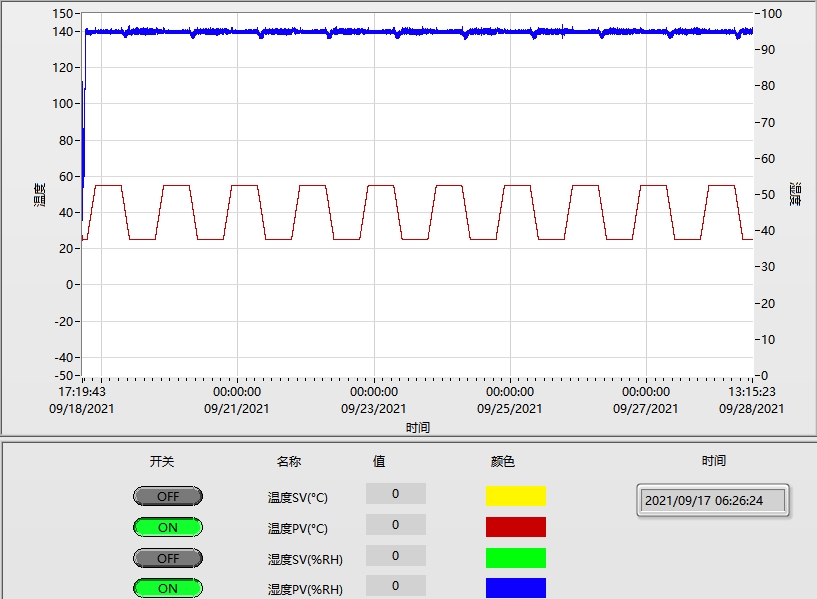Screen dimensions: 817x599
Task: Click the 17:19:43 x-axis start label
Action: click(x=82, y=392)
